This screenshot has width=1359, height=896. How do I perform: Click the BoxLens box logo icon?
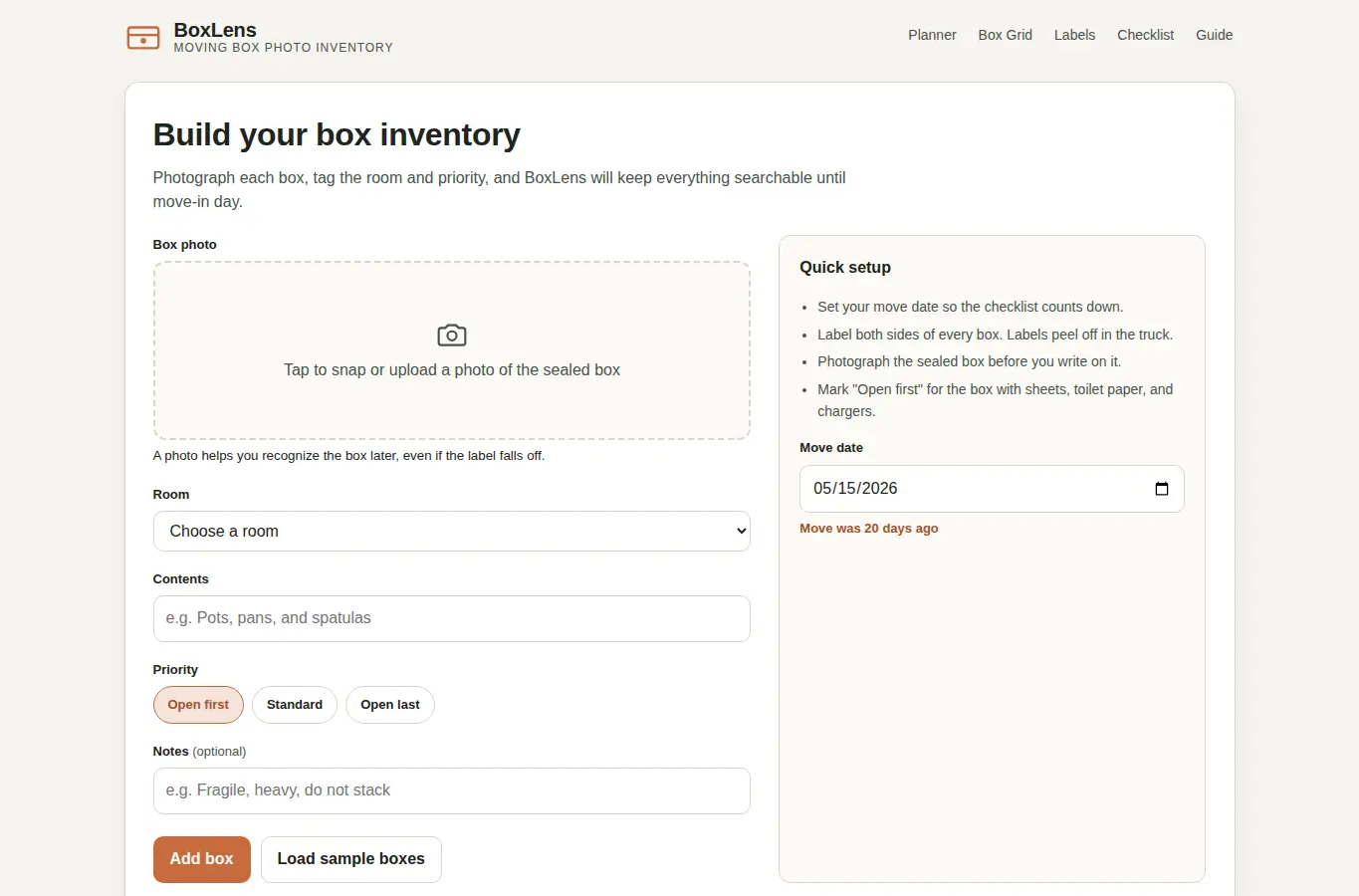tap(143, 38)
